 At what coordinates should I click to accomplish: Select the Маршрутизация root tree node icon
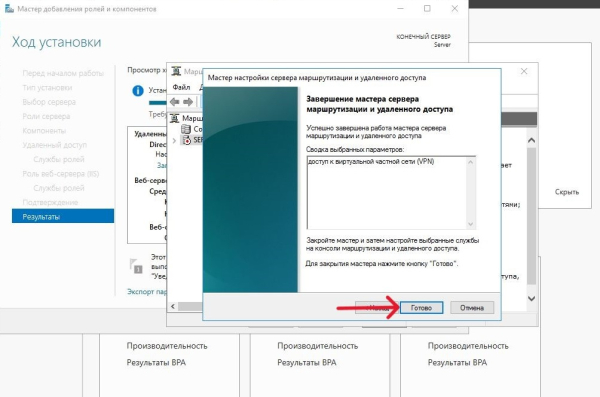pyautogui.click(x=175, y=118)
